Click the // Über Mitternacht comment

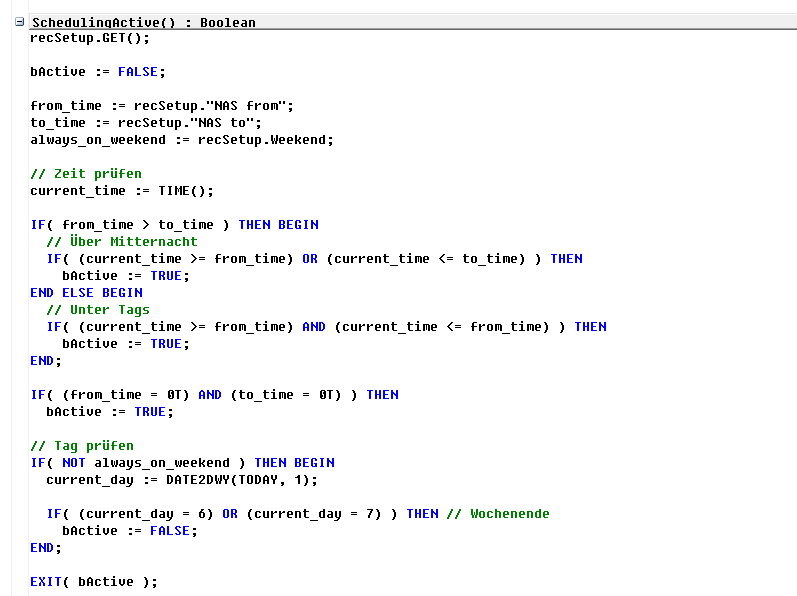(x=121, y=242)
